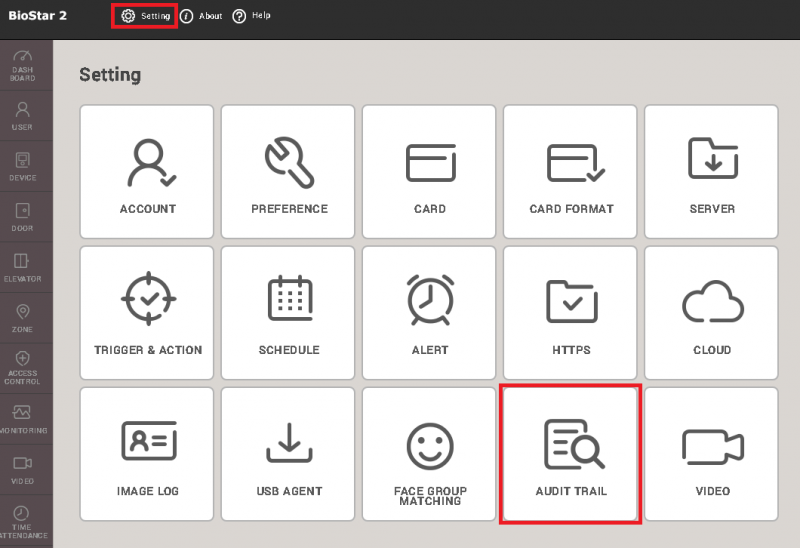800x548 pixels.
Task: Open the About menu item
Action: (202, 16)
